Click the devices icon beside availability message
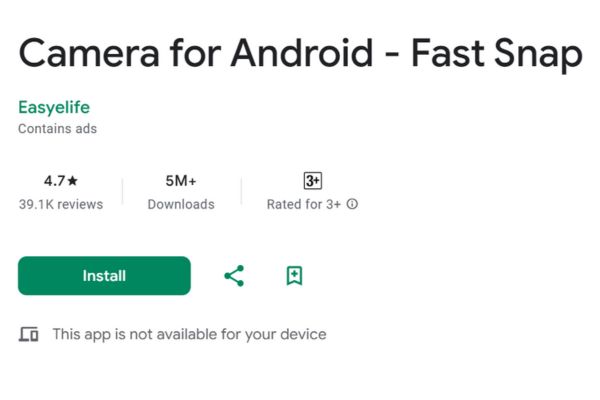Image resolution: width=600 pixels, height=400 pixels. point(28,334)
